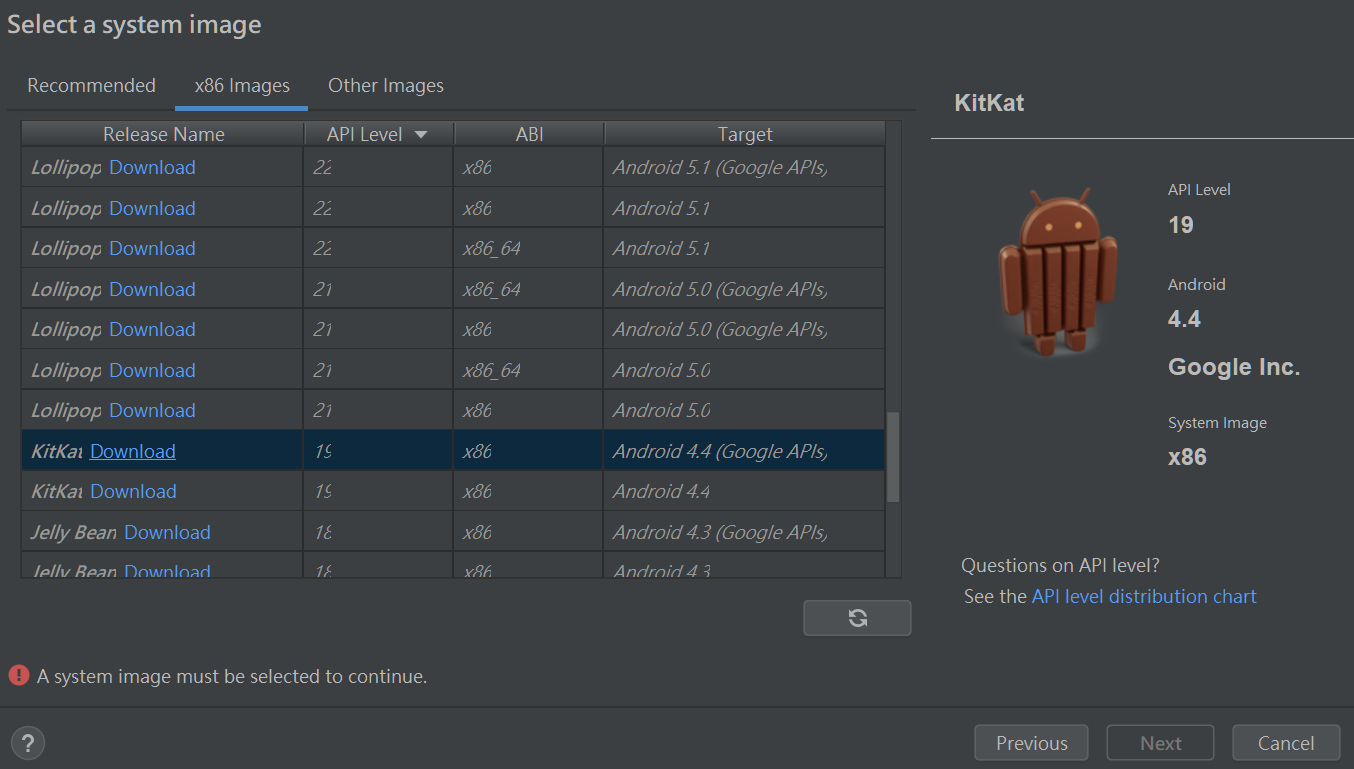Click the refresh system images icon button

click(x=857, y=618)
